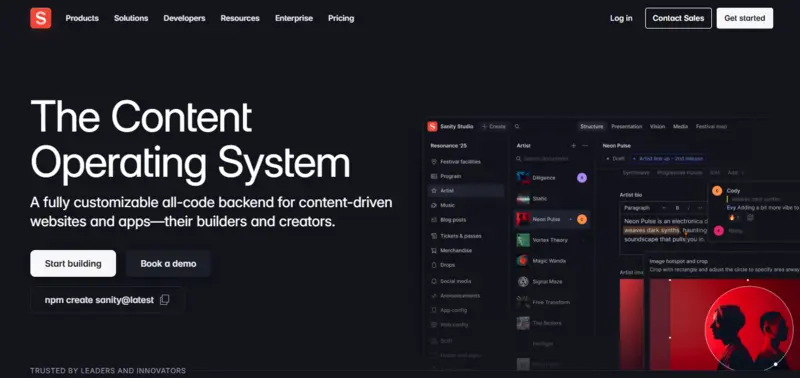The image size is (800, 378).
Task: Open the Solutions menu
Action: pos(131,18)
